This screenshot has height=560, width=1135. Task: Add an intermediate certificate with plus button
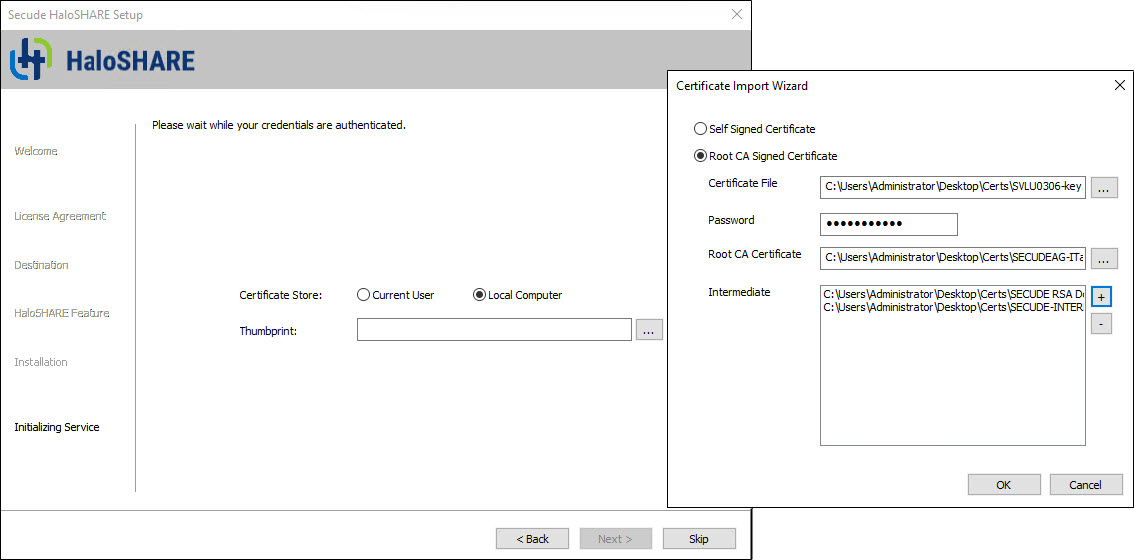click(x=1101, y=297)
